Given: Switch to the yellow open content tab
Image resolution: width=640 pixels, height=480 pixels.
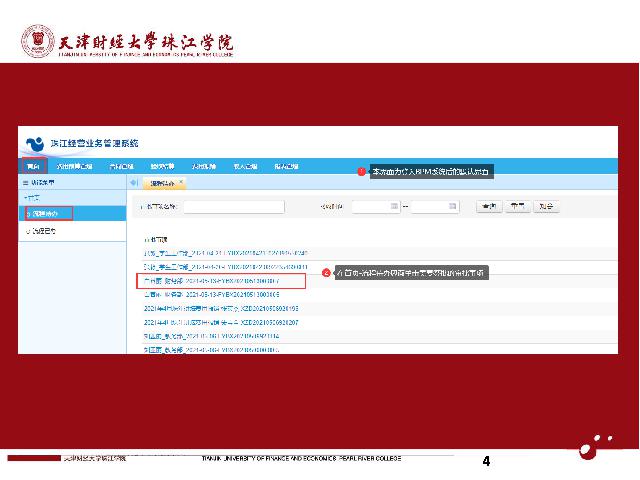Looking at the screenshot, I should pos(162,183).
